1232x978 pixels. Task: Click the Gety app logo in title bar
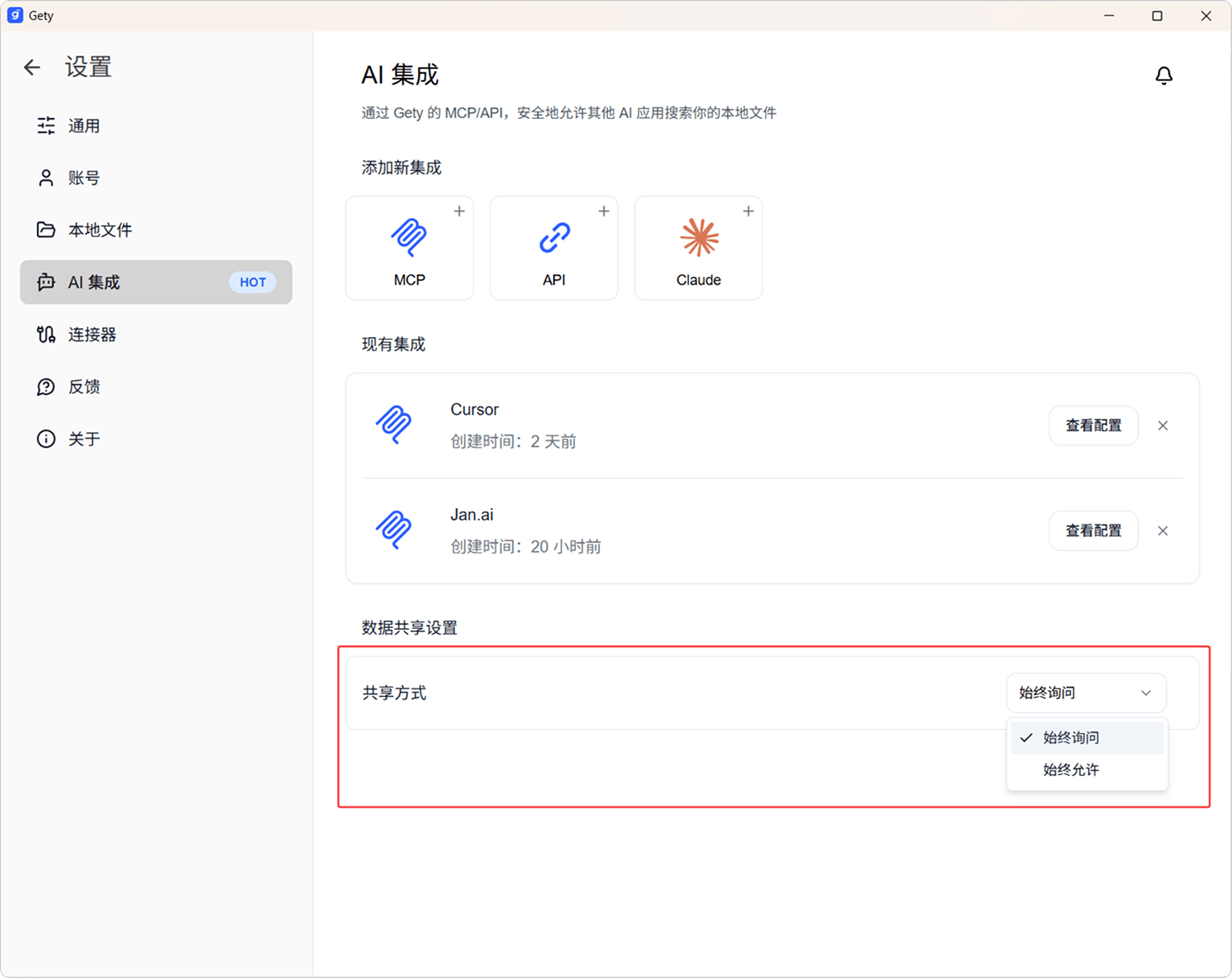tap(14, 15)
